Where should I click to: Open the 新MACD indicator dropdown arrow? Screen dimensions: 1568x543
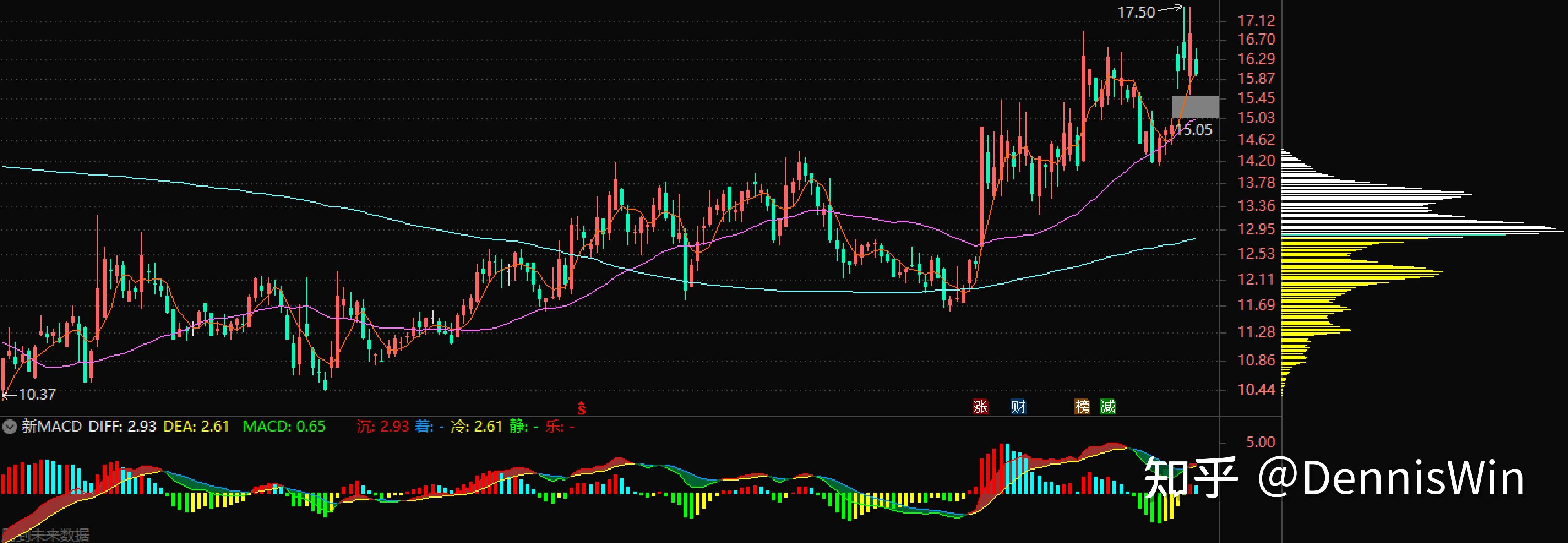[x=9, y=427]
